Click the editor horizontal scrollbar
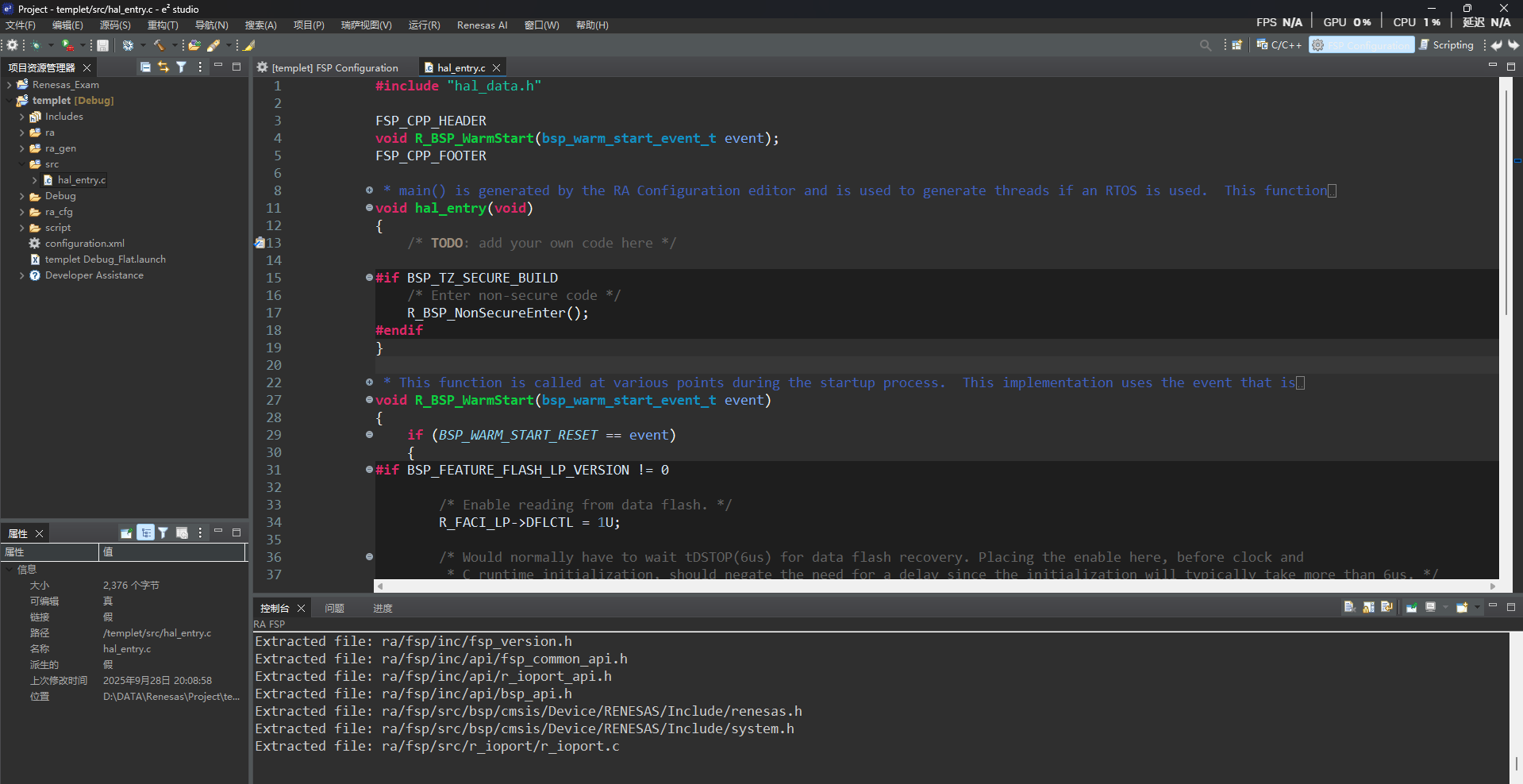Image resolution: width=1523 pixels, height=784 pixels. (936, 586)
